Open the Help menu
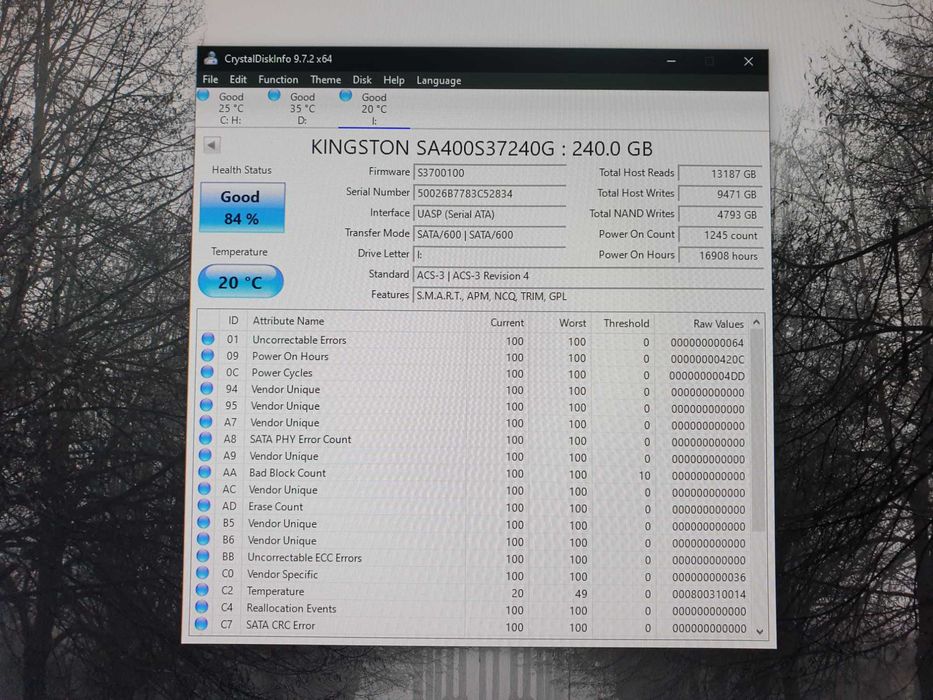 (393, 80)
